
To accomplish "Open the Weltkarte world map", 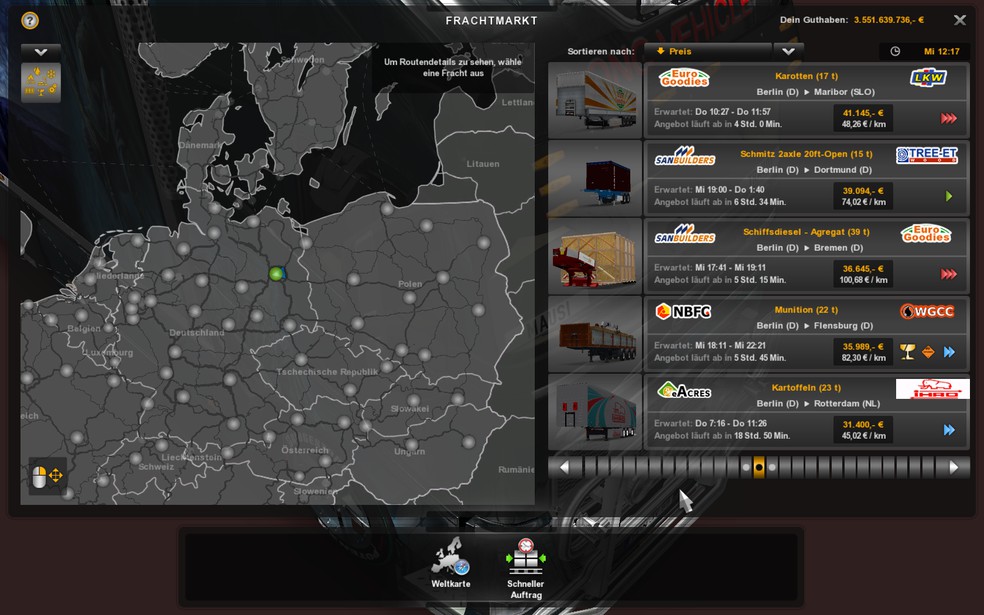I will (x=451, y=563).
